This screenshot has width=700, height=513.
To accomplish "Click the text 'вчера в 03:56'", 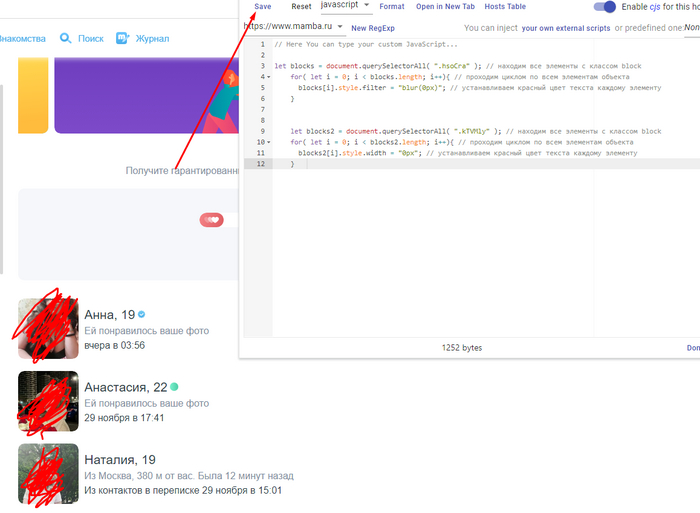I will (x=114, y=345).
